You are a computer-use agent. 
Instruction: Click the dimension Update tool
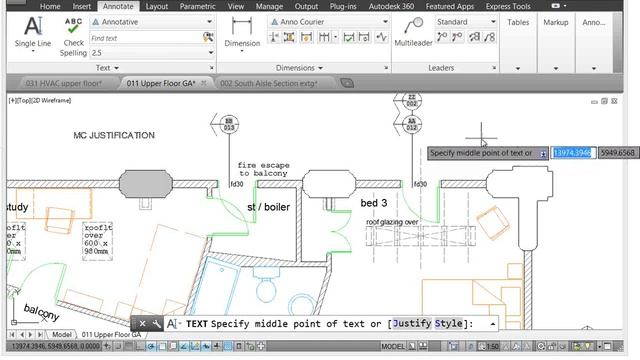(x=364, y=38)
